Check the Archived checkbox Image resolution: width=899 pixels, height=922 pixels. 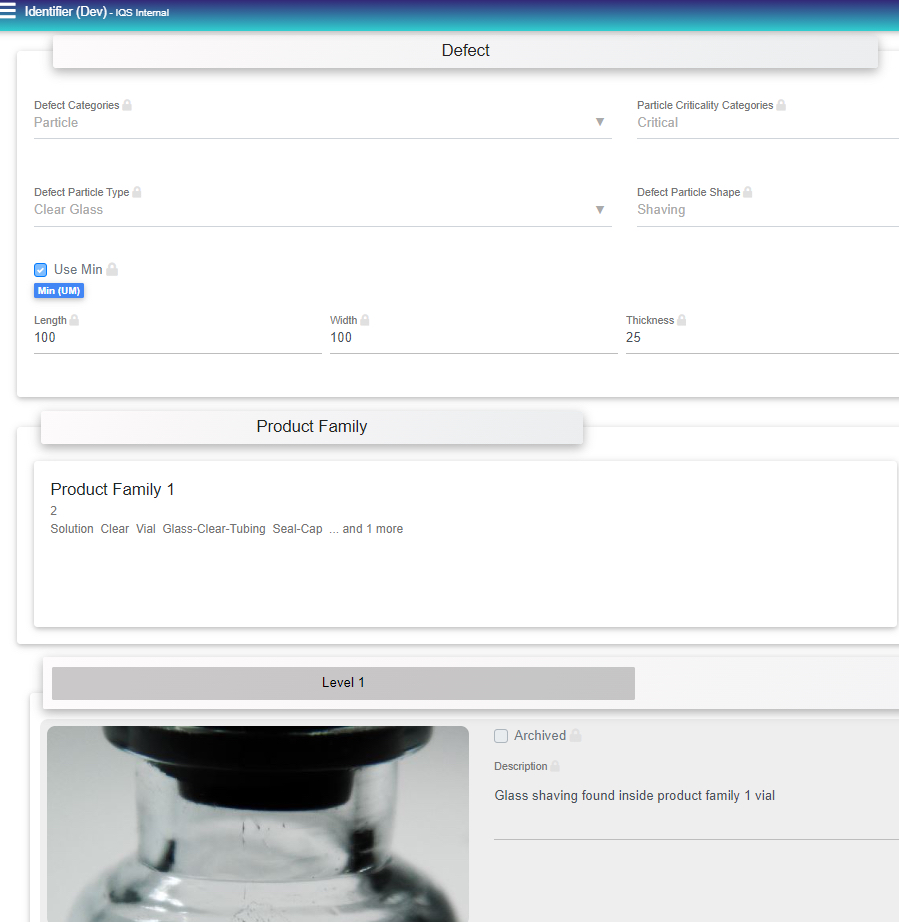point(501,736)
